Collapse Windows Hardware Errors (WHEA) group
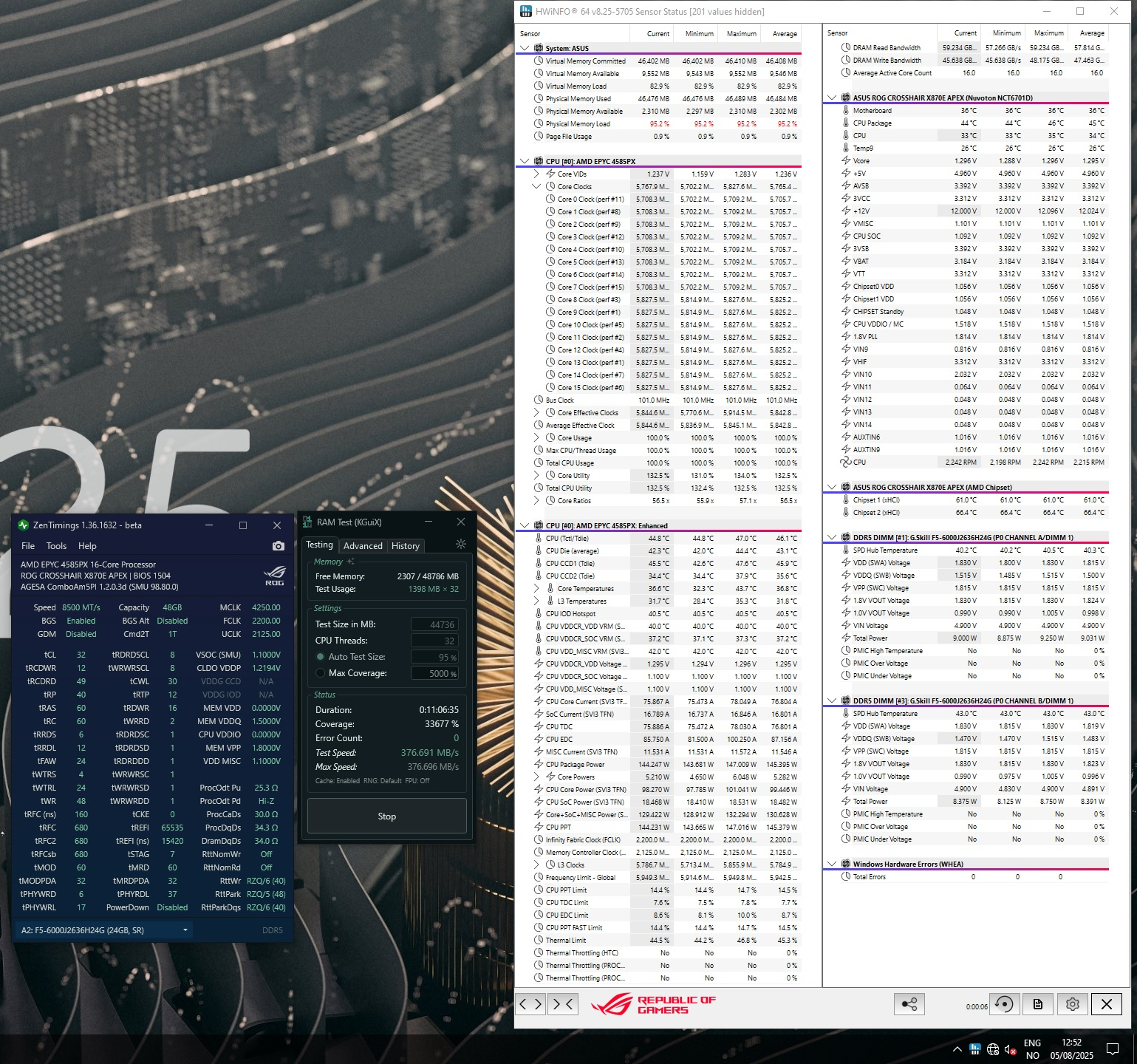 [x=832, y=864]
